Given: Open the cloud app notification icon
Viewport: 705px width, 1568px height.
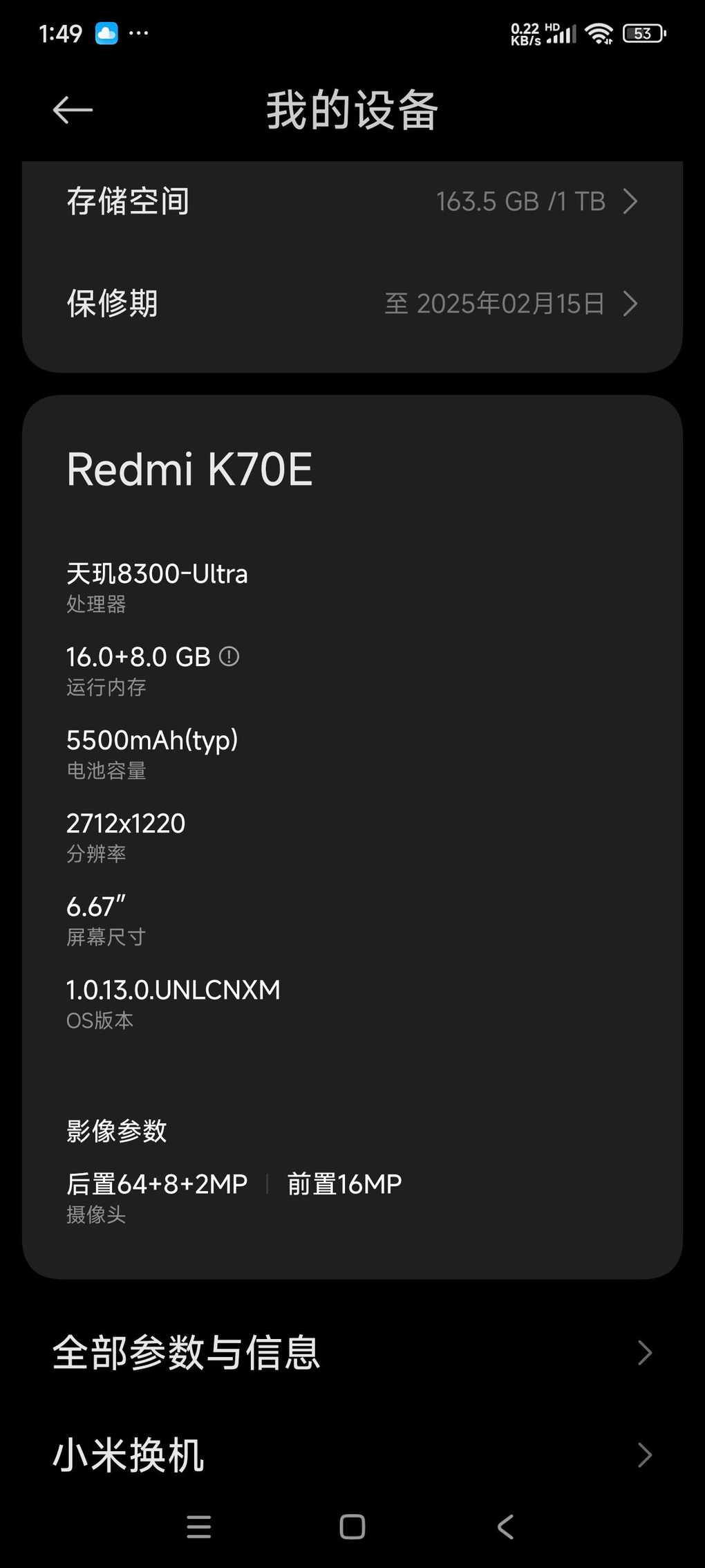Looking at the screenshot, I should [106, 33].
